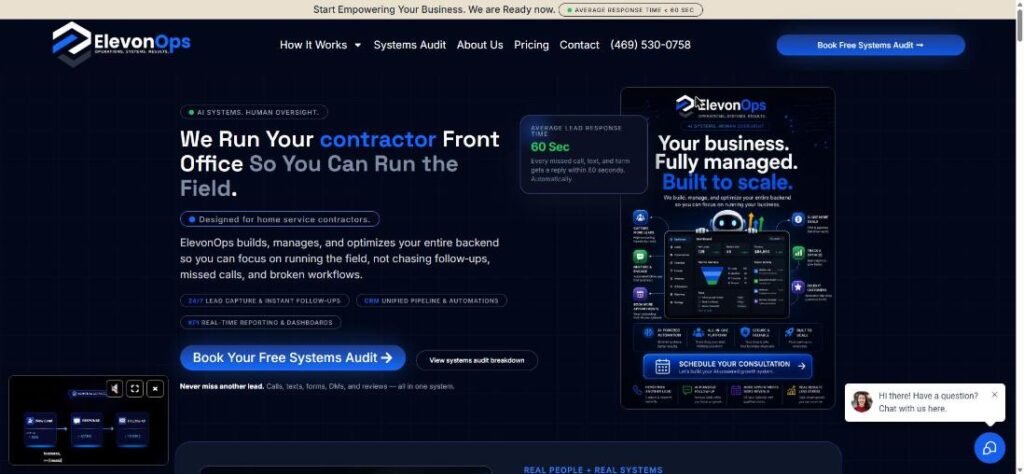Click 'Hi there! Have a question?' chat message
The height and width of the screenshot is (474, 1024).
[x=928, y=402]
